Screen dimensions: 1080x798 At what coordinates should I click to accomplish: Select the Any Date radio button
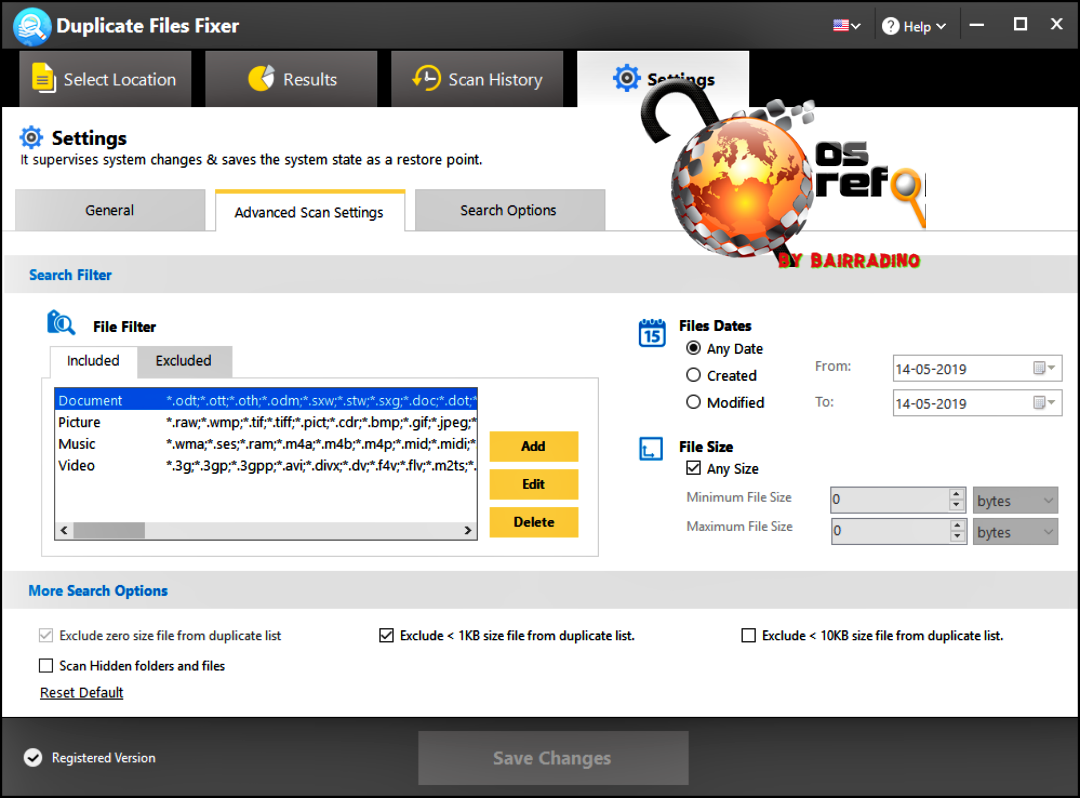click(x=693, y=348)
